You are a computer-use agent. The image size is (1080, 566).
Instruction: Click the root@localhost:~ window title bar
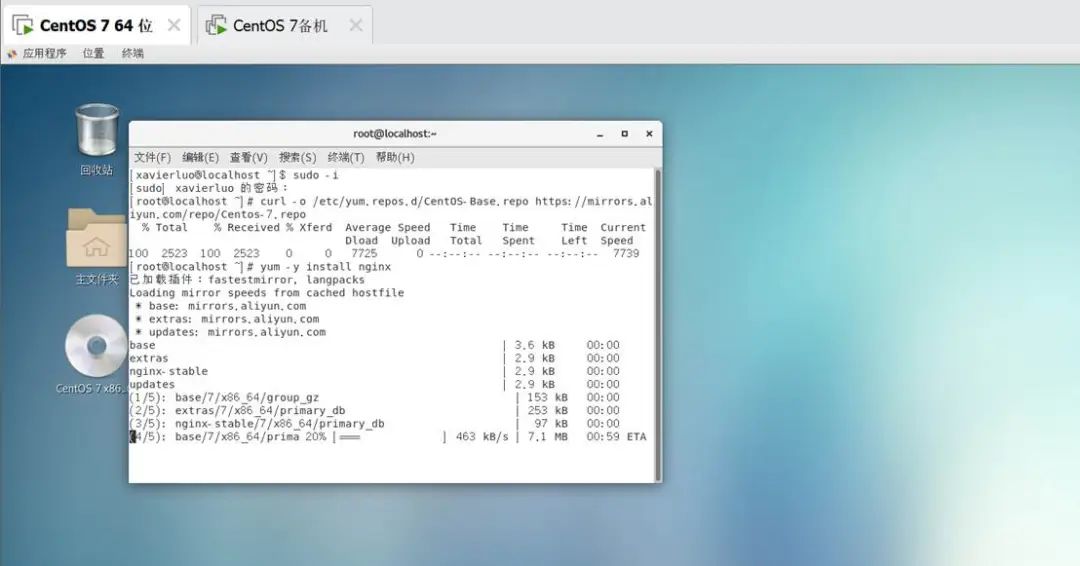[x=395, y=134]
